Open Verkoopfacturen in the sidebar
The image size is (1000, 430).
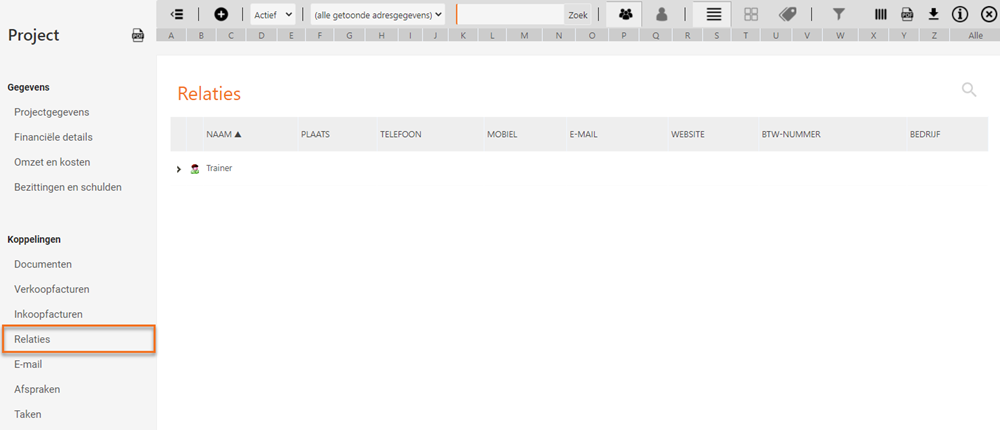tap(52, 289)
